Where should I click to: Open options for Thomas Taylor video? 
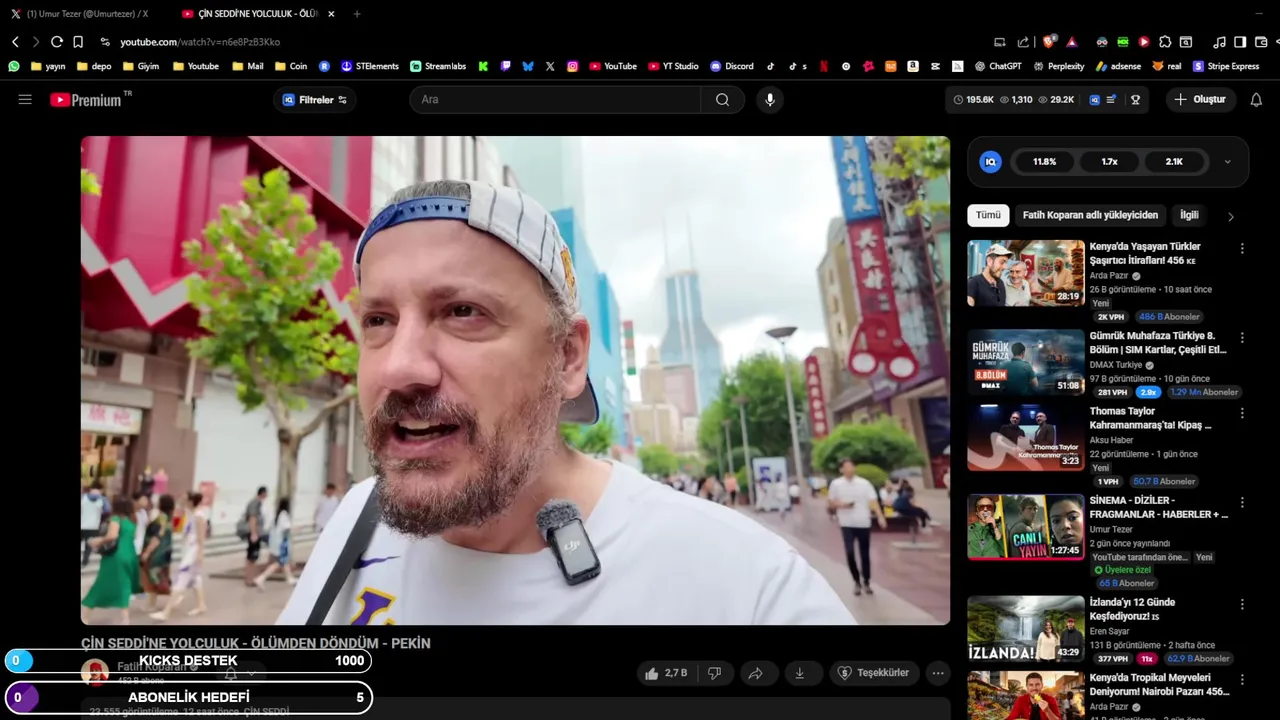pyautogui.click(x=1242, y=413)
